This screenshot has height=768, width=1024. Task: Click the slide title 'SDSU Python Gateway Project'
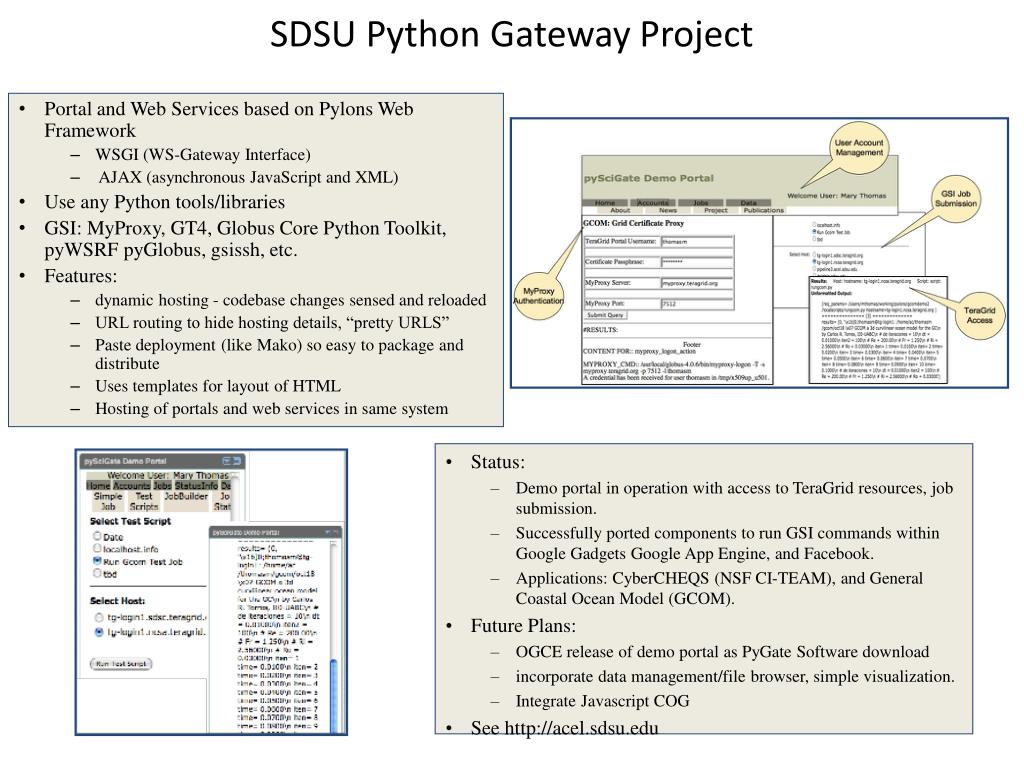click(511, 34)
